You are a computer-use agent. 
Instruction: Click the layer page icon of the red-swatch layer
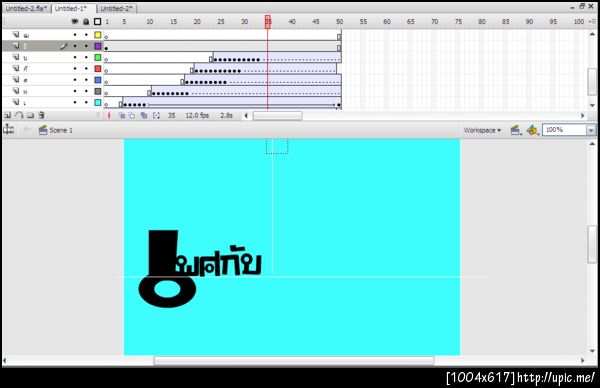(16, 68)
